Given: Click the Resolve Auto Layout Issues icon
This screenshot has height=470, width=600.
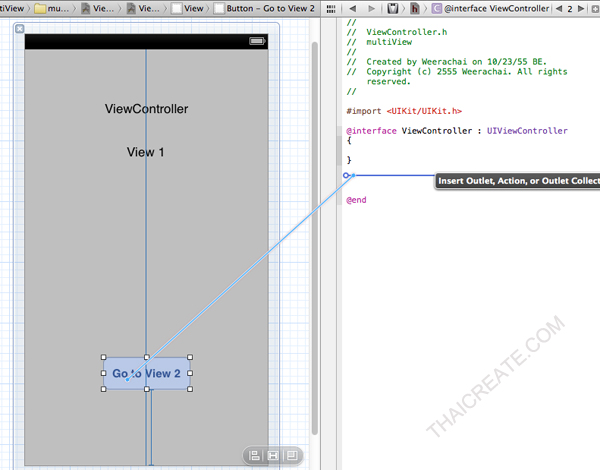Looking at the screenshot, I should (291, 455).
